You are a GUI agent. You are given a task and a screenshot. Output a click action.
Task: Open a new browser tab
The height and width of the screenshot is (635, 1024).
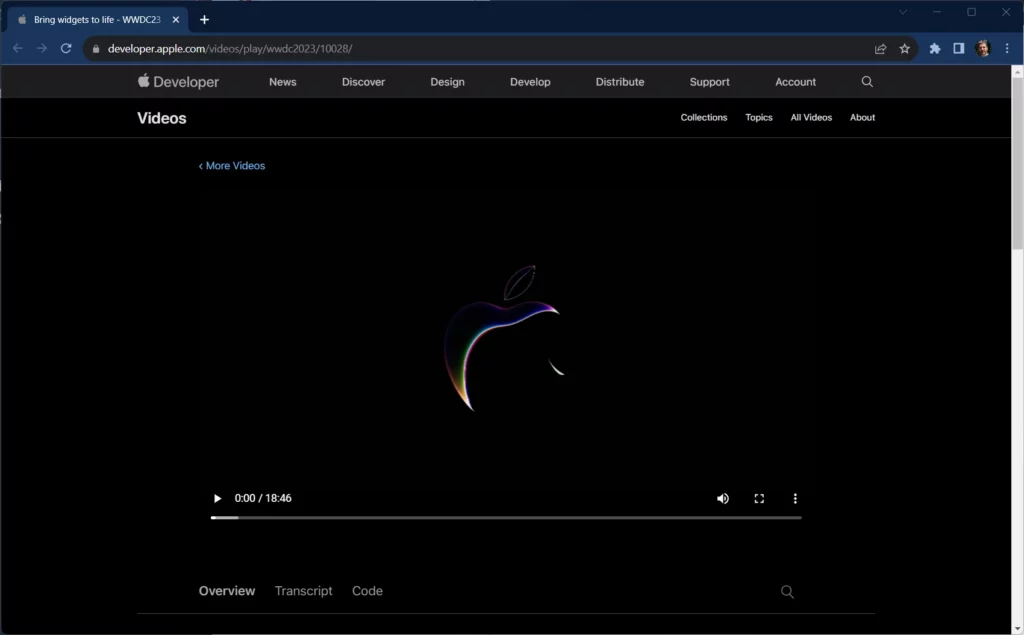click(x=204, y=20)
